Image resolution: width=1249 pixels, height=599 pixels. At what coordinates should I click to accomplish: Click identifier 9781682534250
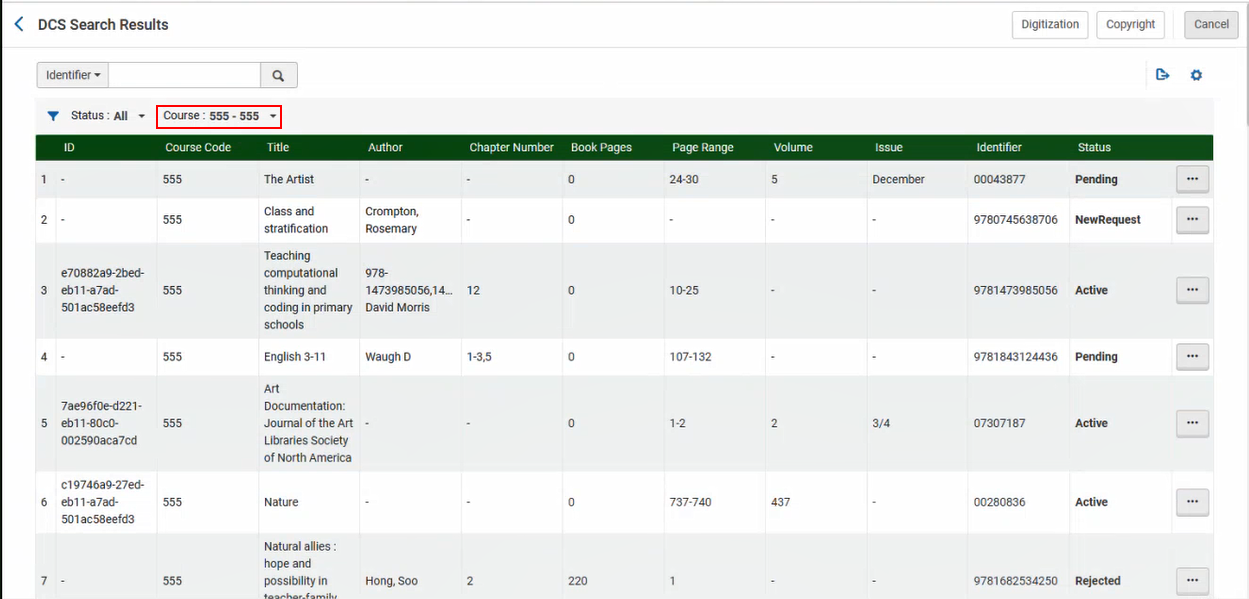click(1015, 580)
